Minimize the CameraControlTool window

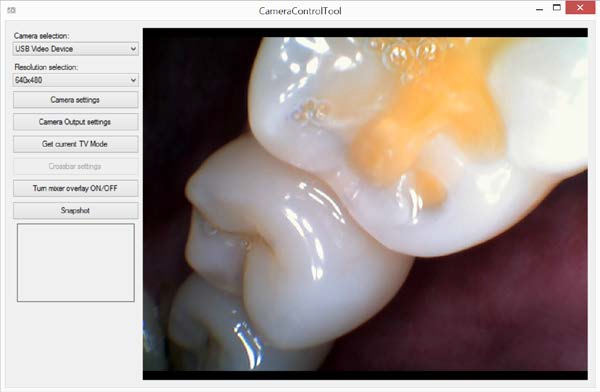coord(540,9)
